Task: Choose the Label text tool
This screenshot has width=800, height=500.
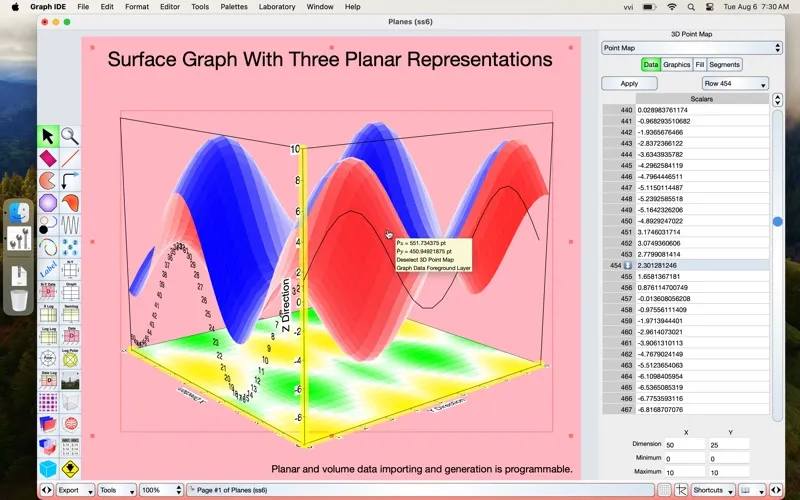Action: [48, 269]
